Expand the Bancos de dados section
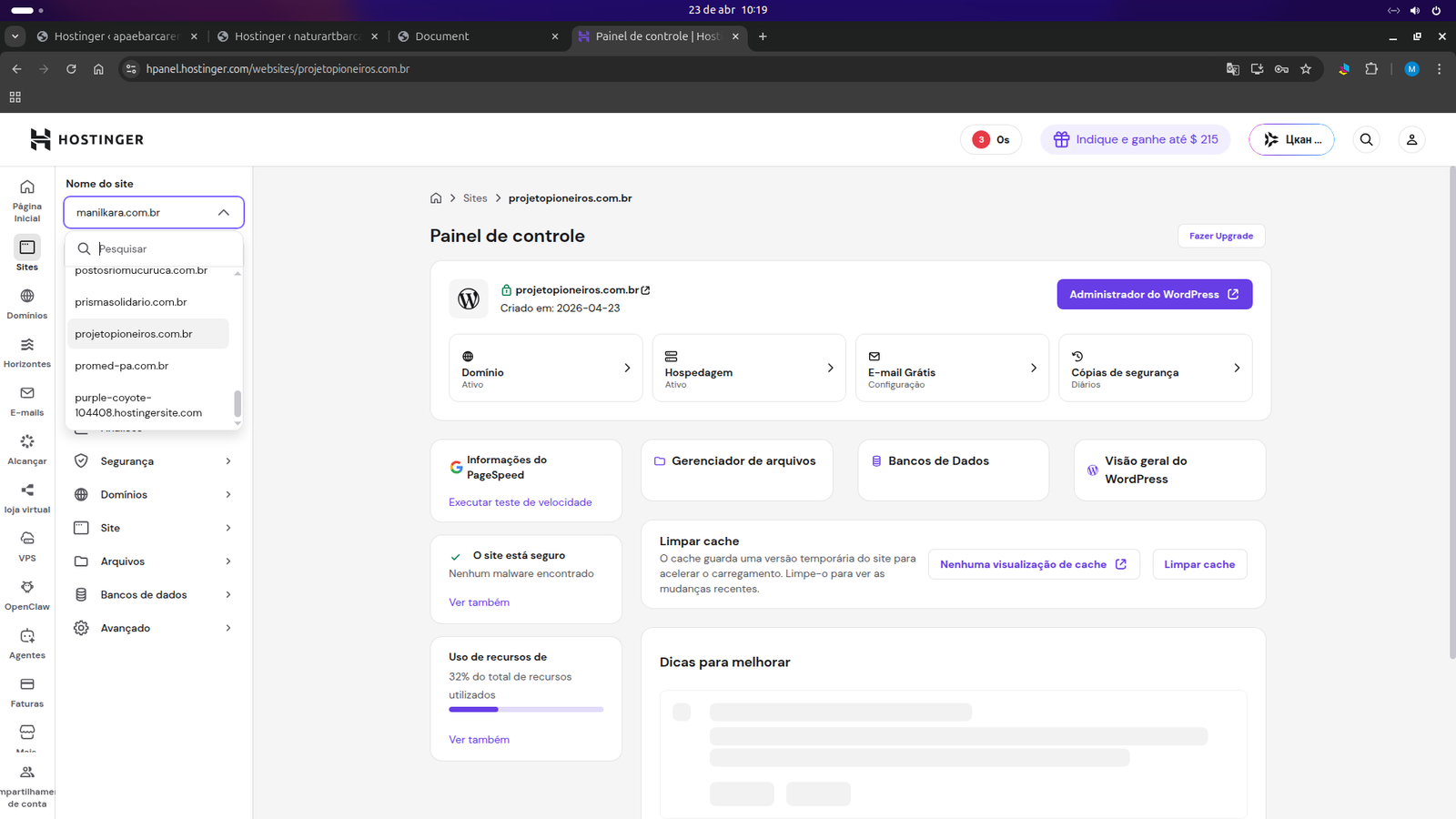The height and width of the screenshot is (819, 1456). [153, 595]
